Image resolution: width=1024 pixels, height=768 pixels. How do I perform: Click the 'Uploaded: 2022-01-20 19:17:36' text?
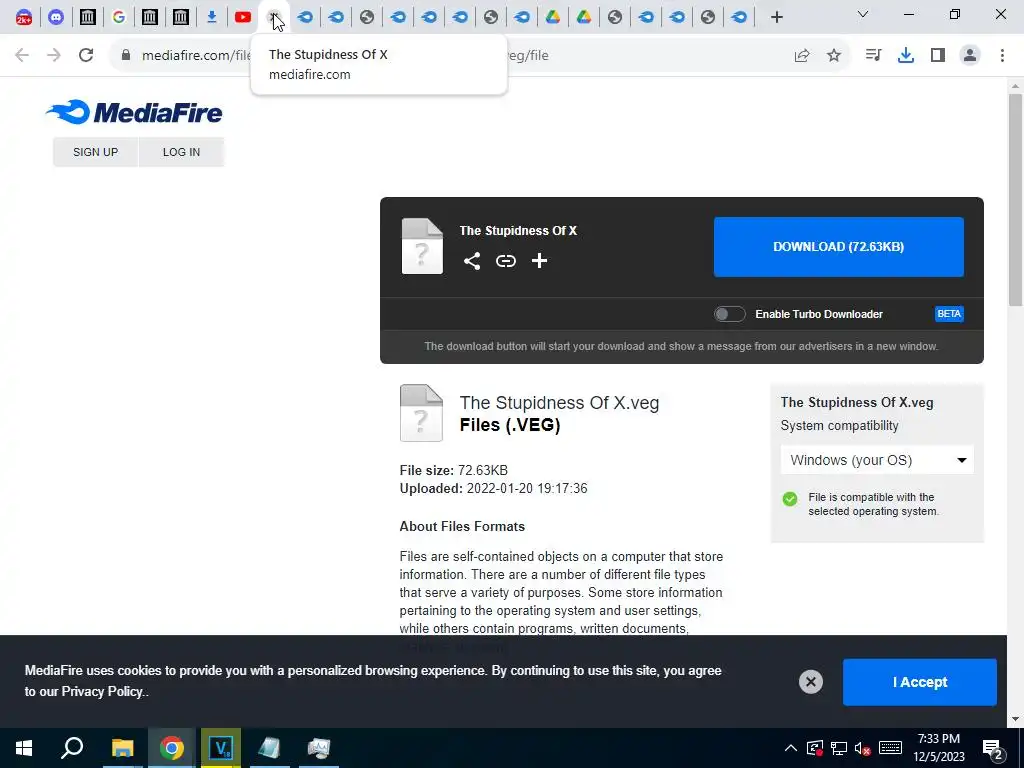[494, 488]
